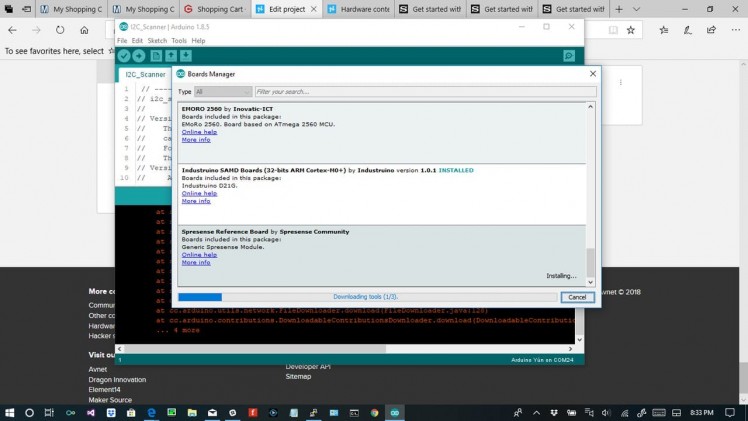Open Online help for Industruino SAMD Boards
748x421 pixels.
tap(199, 194)
